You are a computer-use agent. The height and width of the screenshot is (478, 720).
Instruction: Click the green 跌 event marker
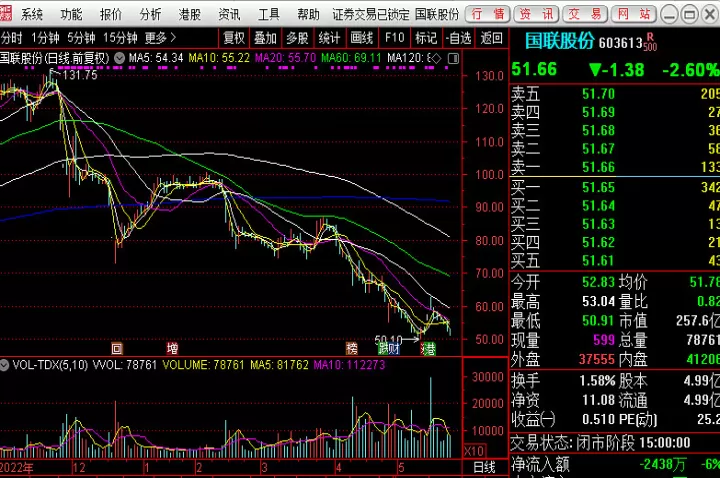[x=382, y=349]
